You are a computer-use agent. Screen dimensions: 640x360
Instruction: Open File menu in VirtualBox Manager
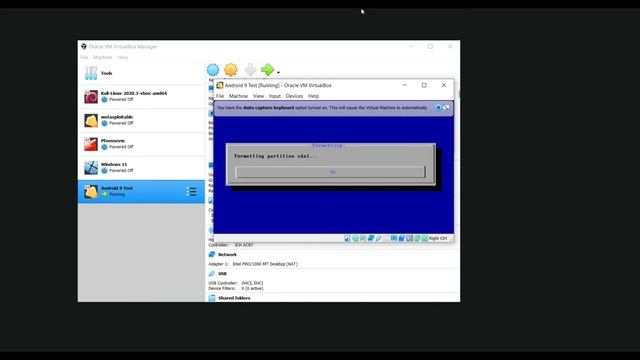[x=84, y=57]
